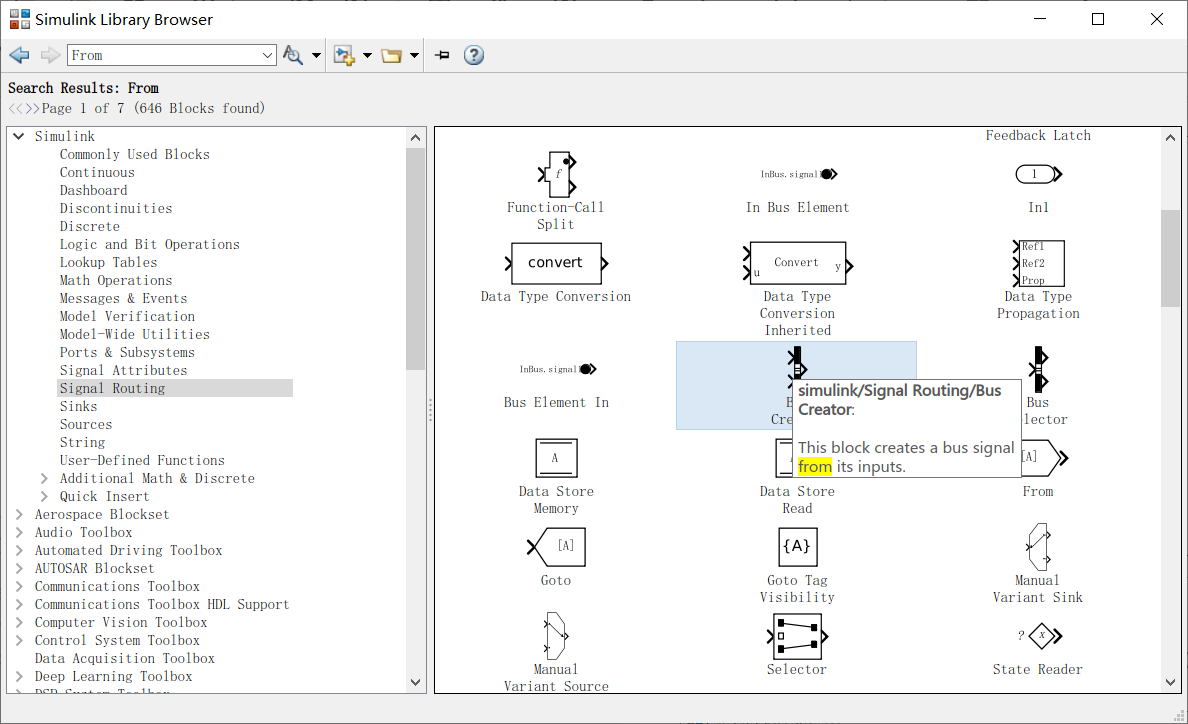
Task: Open the Dashboard library
Action: [x=94, y=191]
